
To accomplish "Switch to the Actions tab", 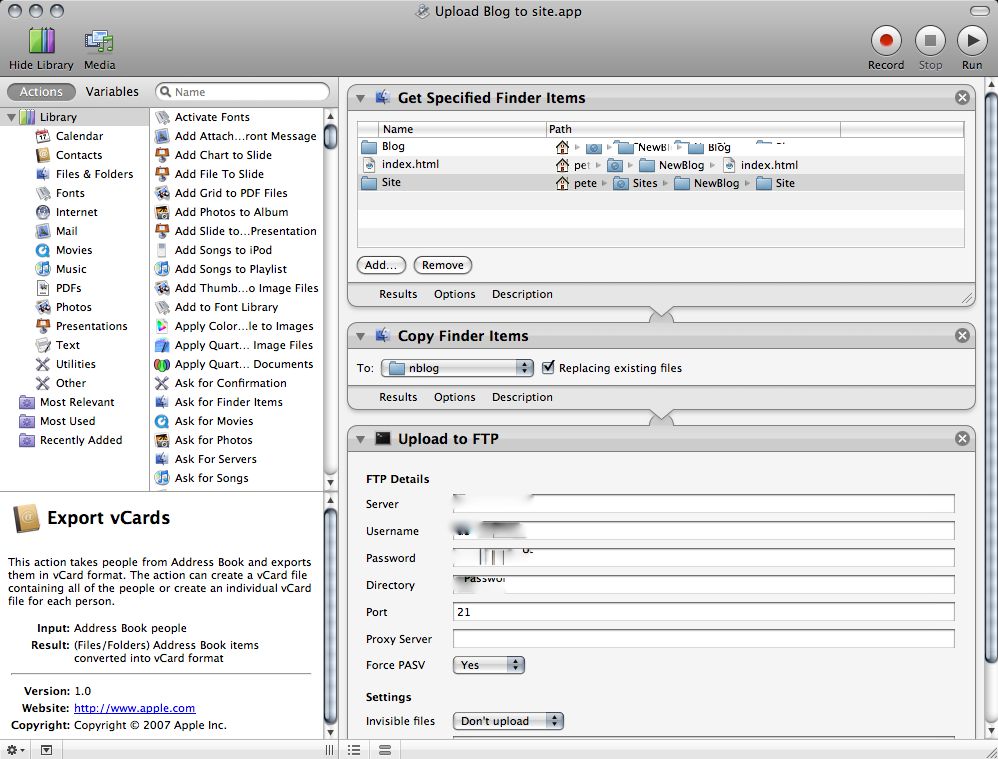I will click(41, 92).
